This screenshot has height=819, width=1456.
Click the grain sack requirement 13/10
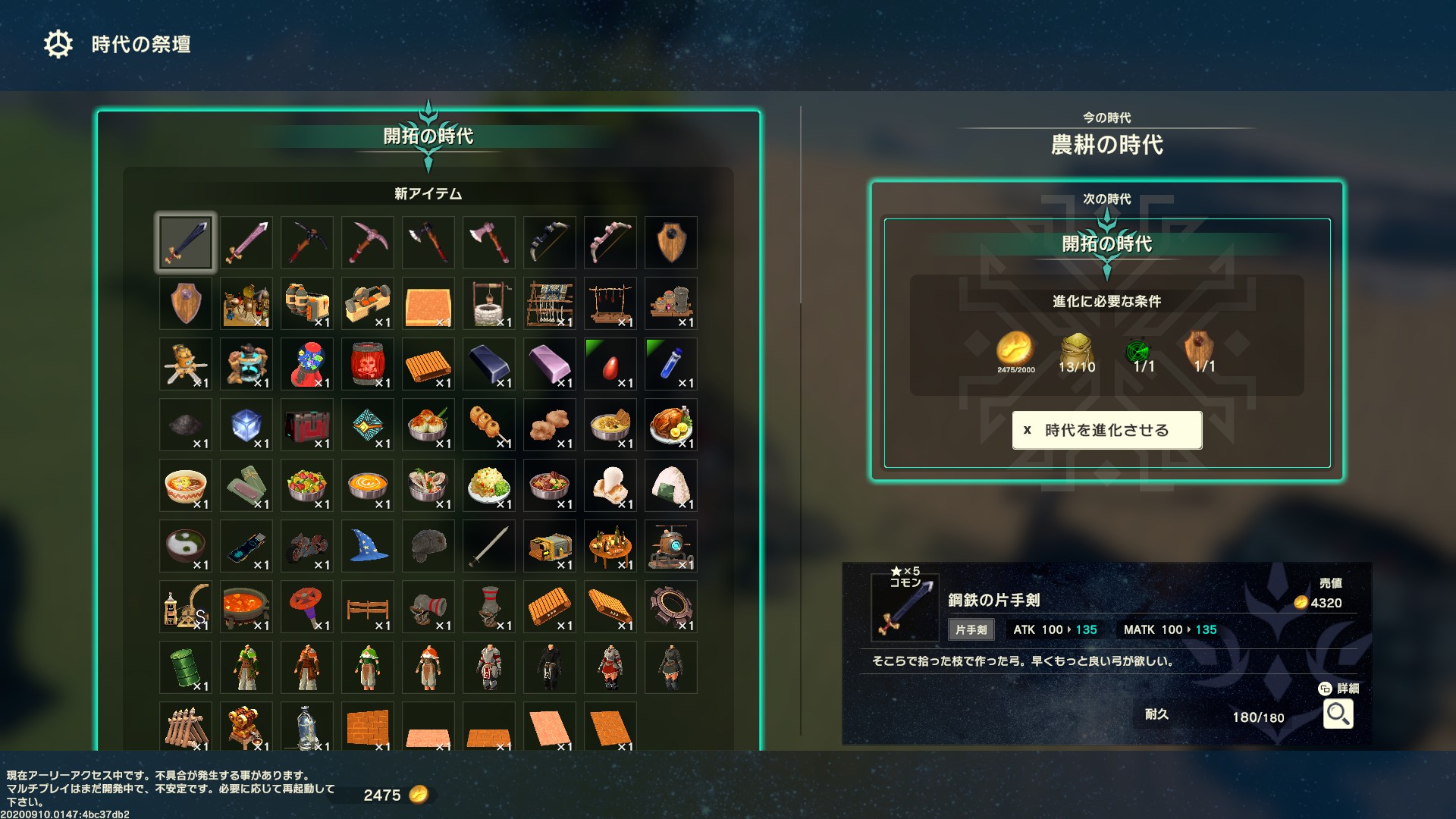pyautogui.click(x=1077, y=353)
